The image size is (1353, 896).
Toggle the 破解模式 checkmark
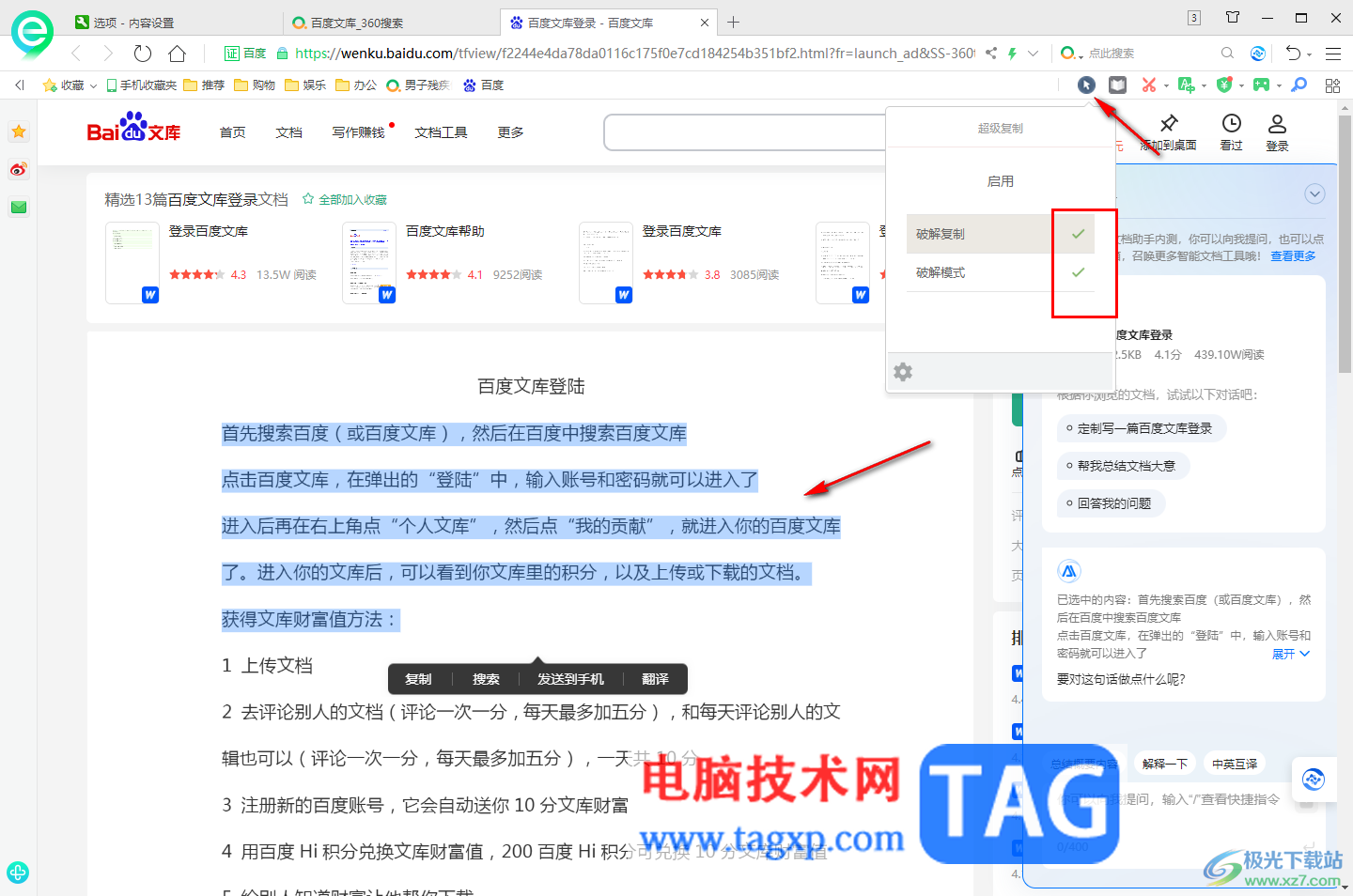coord(1078,272)
